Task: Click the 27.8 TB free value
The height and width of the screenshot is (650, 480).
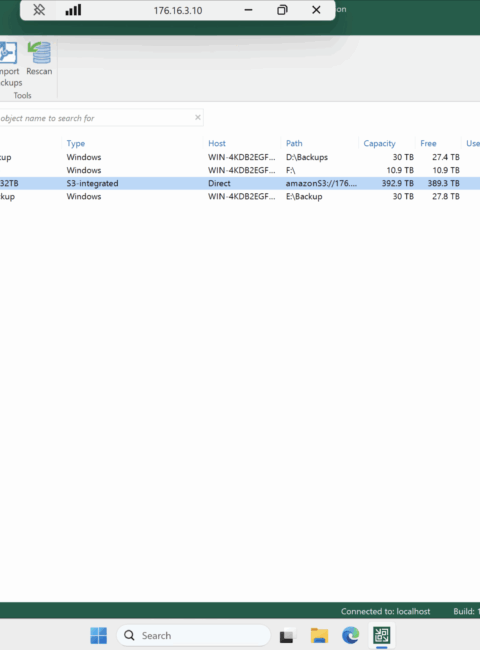Action: 446,196
